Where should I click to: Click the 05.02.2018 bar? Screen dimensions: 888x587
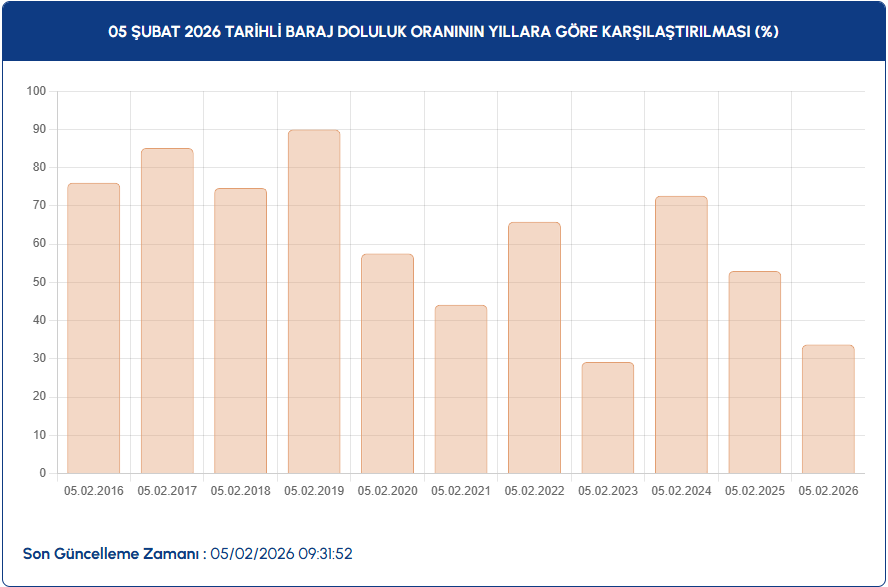point(240,330)
